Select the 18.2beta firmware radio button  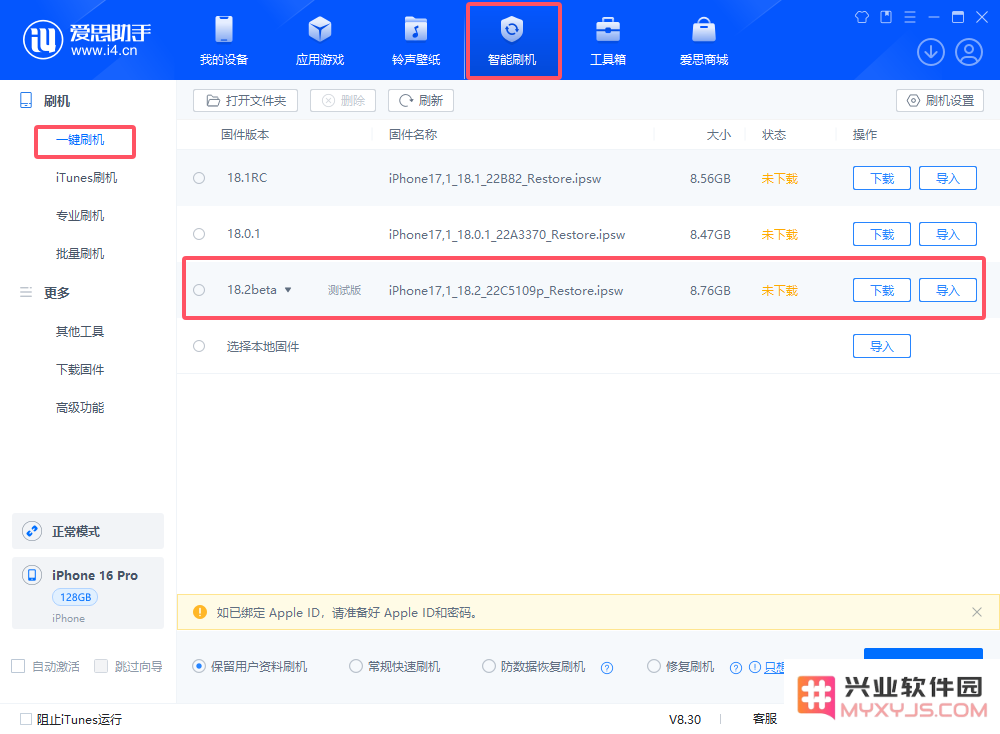pos(199,290)
